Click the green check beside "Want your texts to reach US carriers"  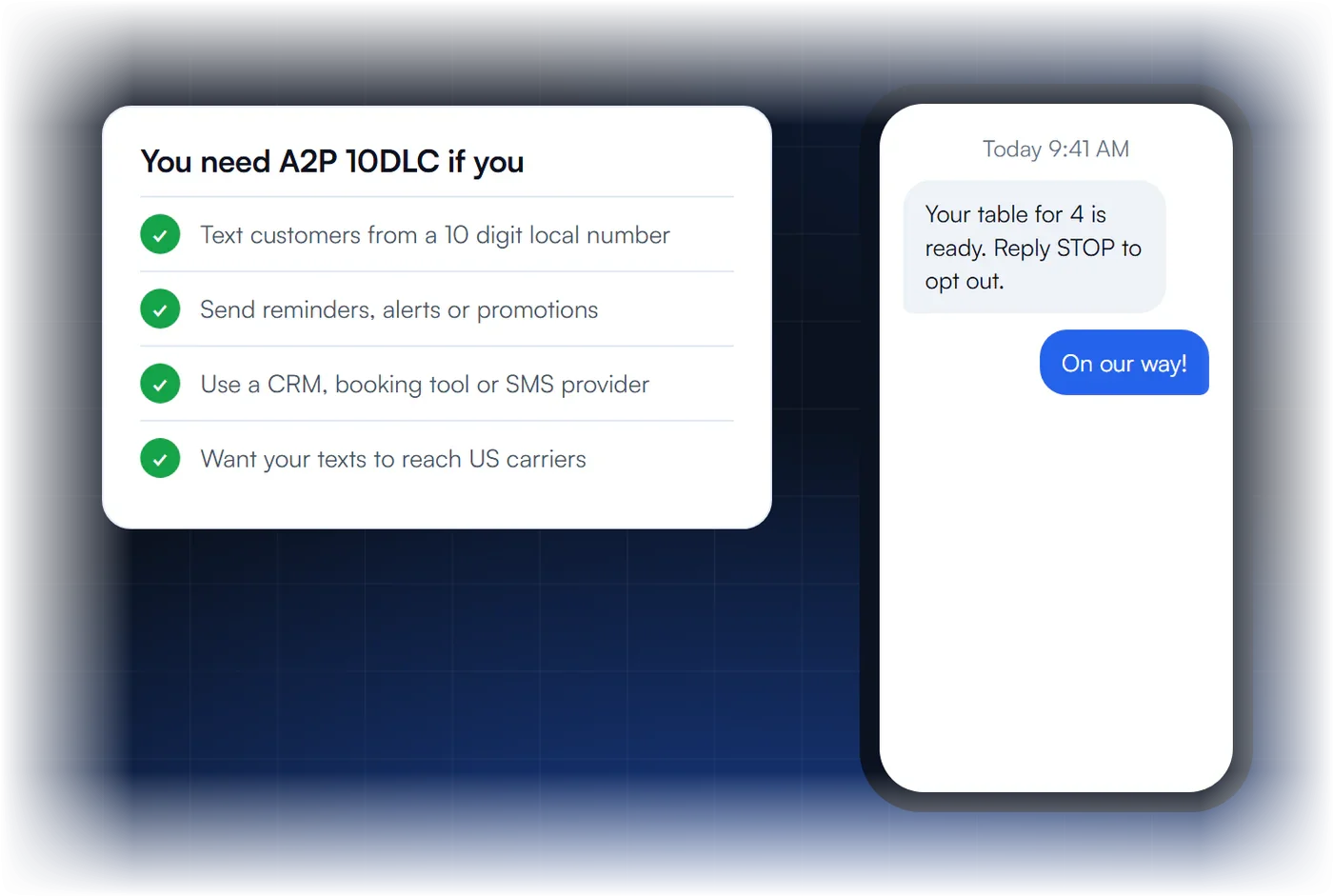coord(160,459)
